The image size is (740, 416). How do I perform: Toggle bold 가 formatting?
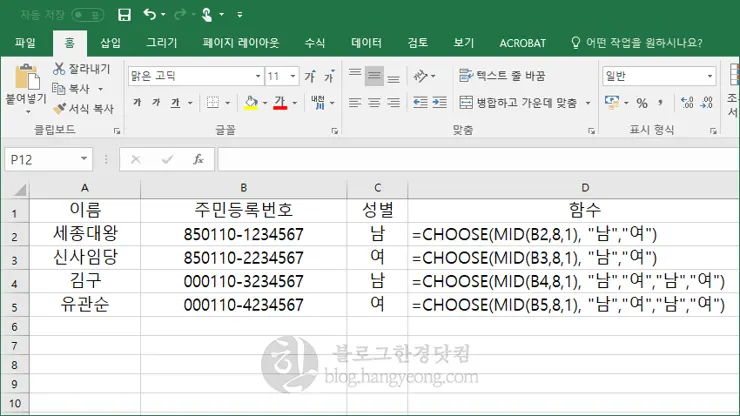pyautogui.click(x=137, y=102)
